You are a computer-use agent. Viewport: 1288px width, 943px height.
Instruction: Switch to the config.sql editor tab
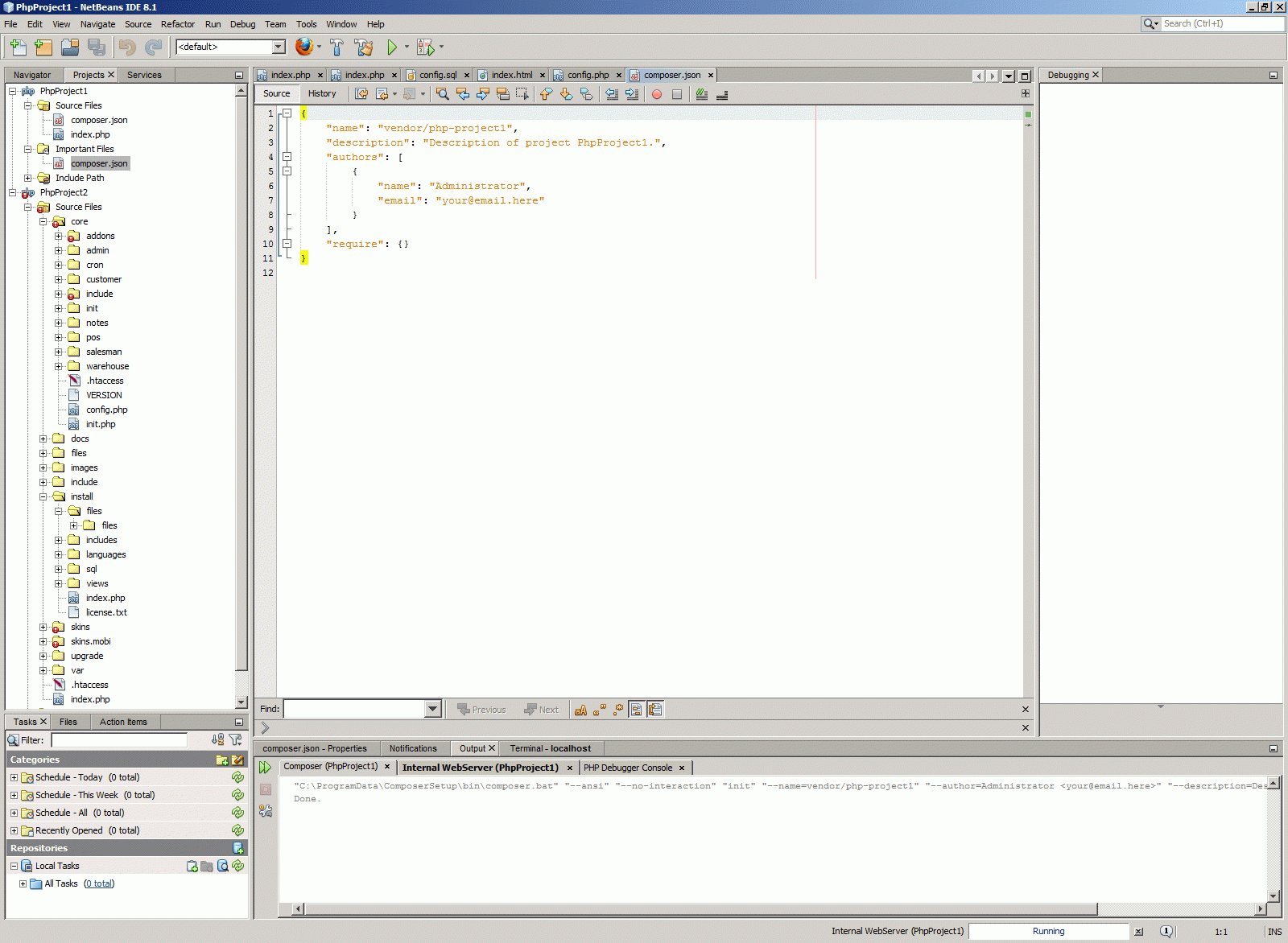click(x=438, y=75)
